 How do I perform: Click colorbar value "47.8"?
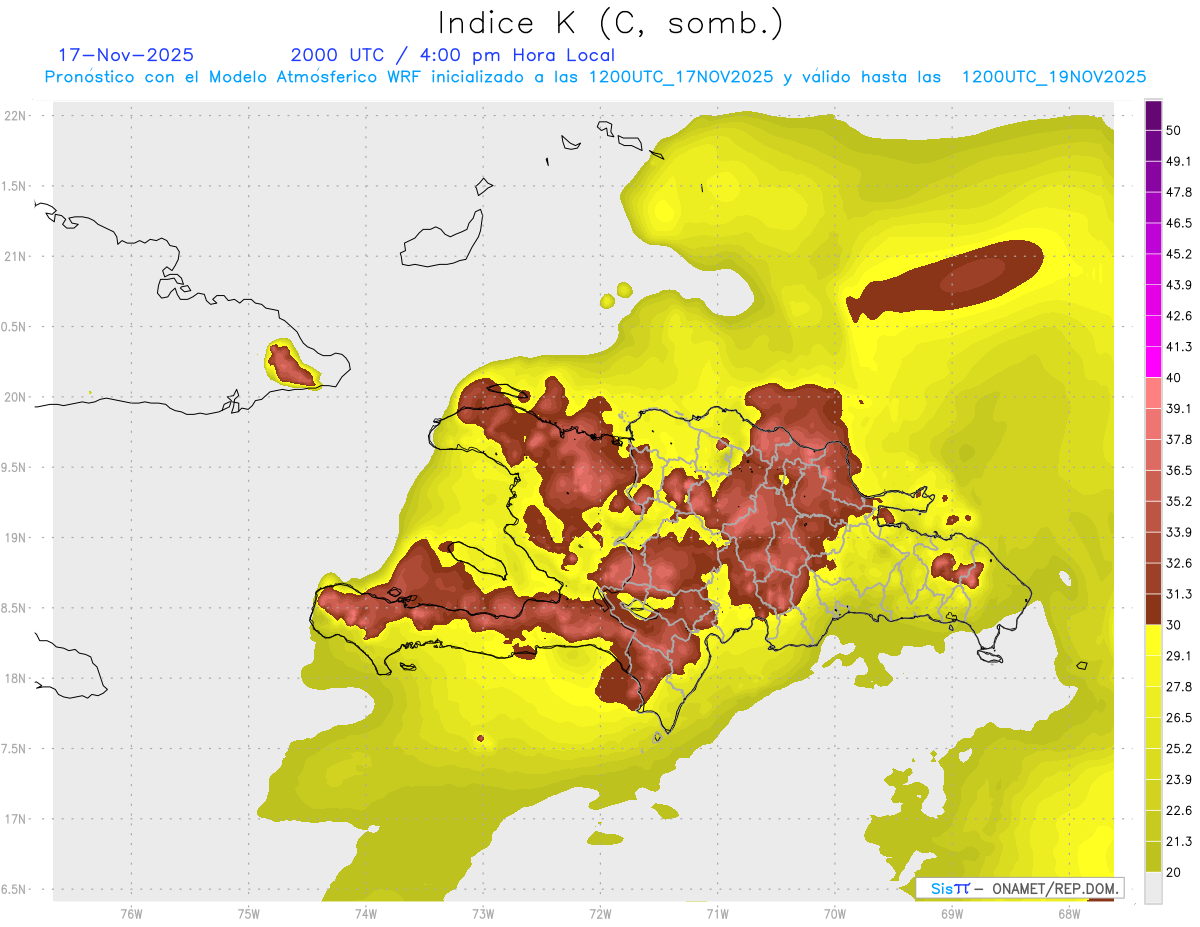[1179, 192]
